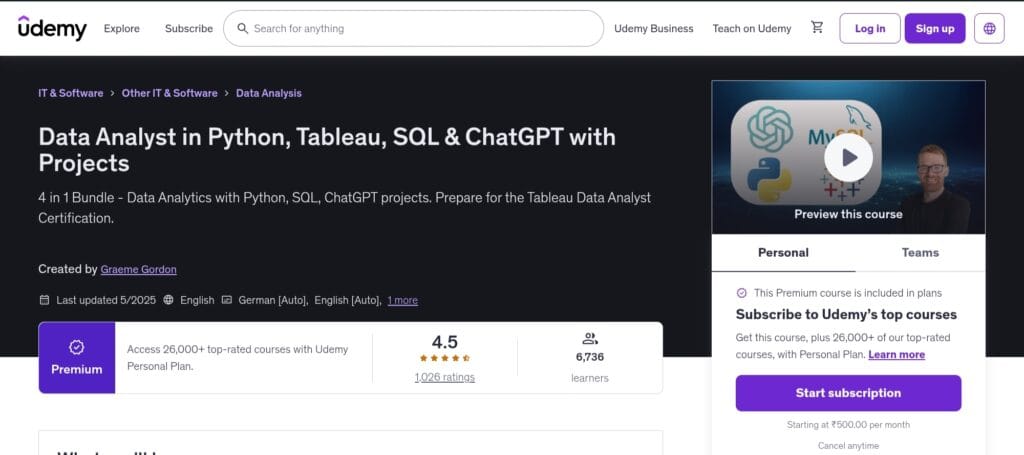The width and height of the screenshot is (1024, 455).
Task: Open Udemy Business
Action: (654, 29)
